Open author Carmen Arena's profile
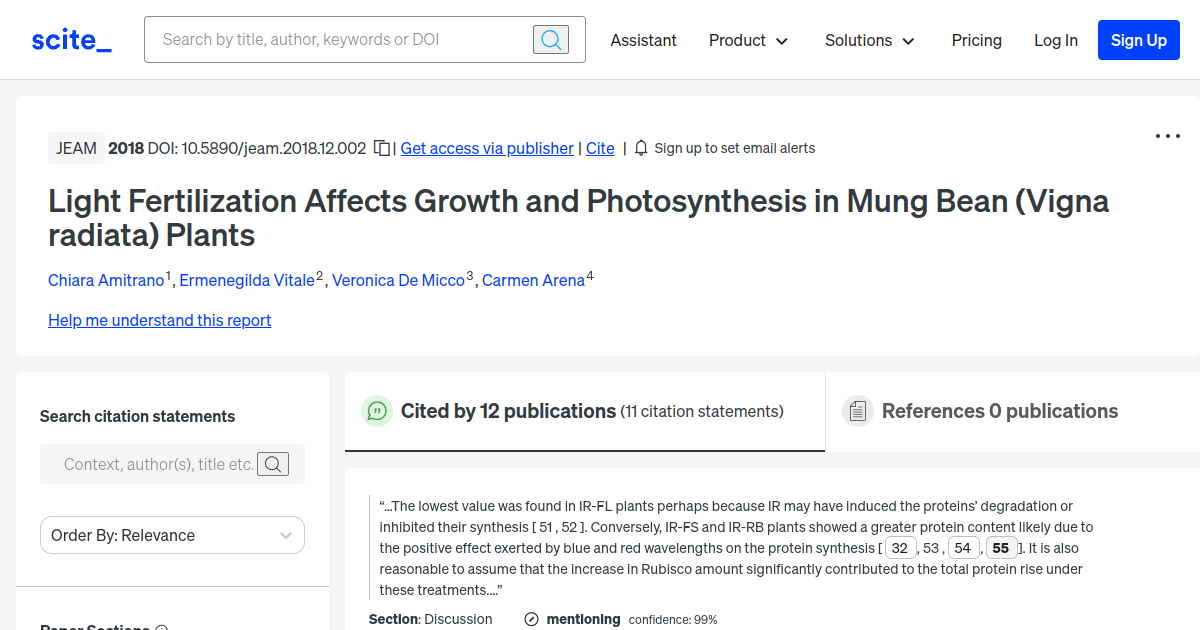The height and width of the screenshot is (630, 1200). click(533, 280)
